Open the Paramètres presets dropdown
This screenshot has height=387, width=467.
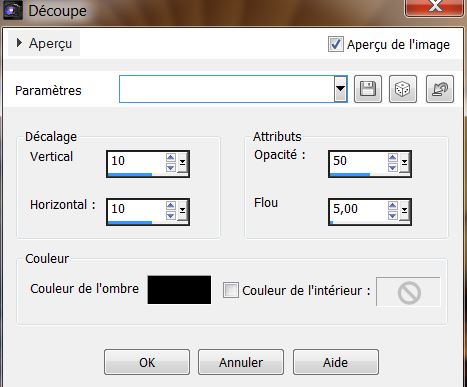[340, 89]
